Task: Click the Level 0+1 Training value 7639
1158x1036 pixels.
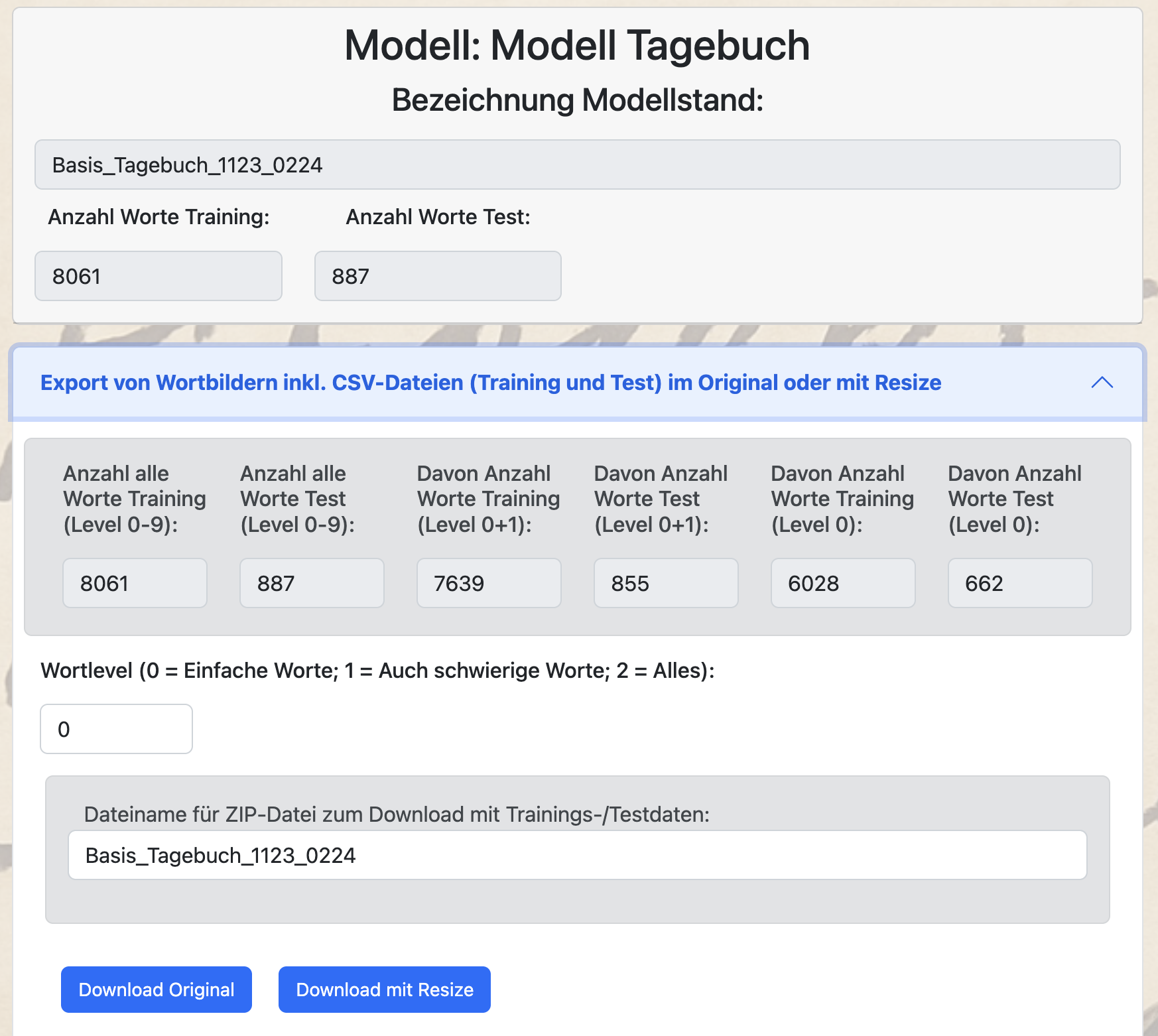Action: [489, 583]
